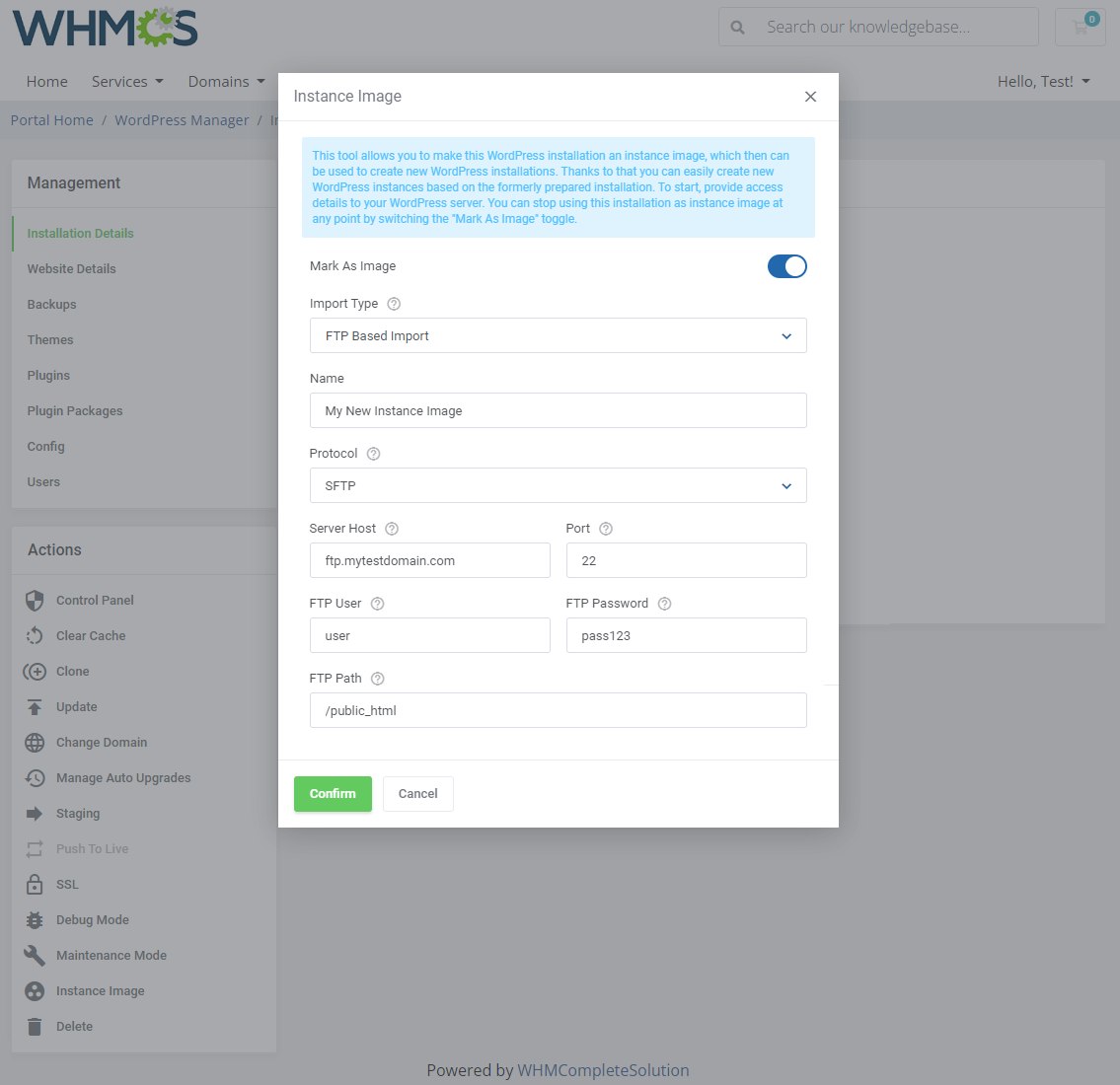The image size is (1120, 1085).
Task: Expand the Hello, Test! account menu
Action: click(x=1043, y=81)
